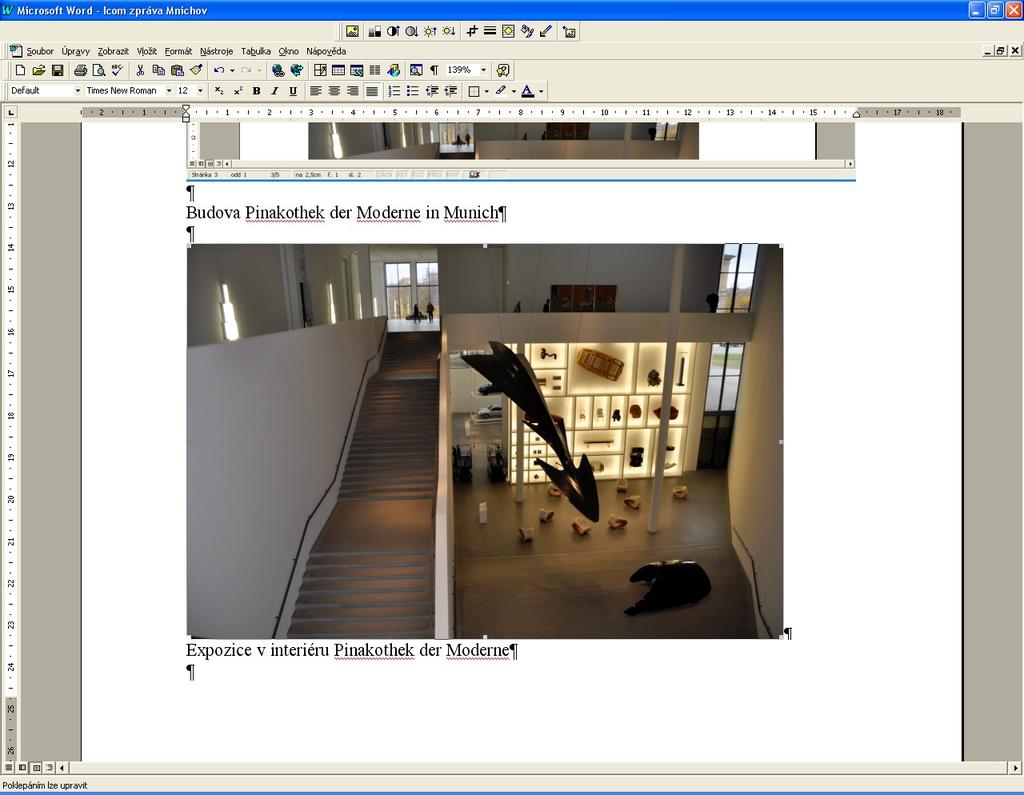
Task: Increase picture brightness
Action: click(x=430, y=31)
